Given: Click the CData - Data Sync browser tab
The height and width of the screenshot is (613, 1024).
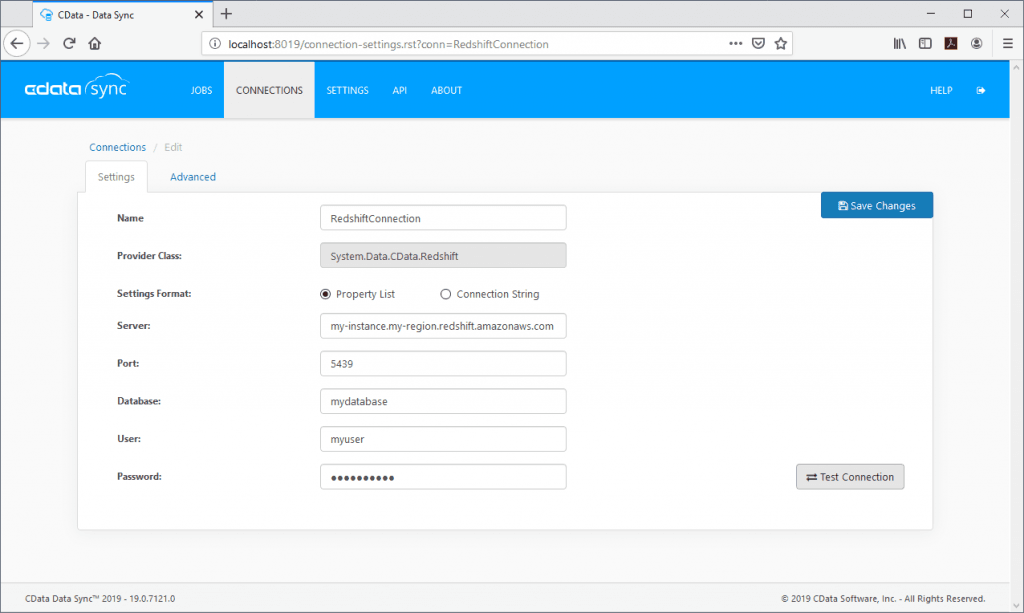Looking at the screenshot, I should 121,14.
